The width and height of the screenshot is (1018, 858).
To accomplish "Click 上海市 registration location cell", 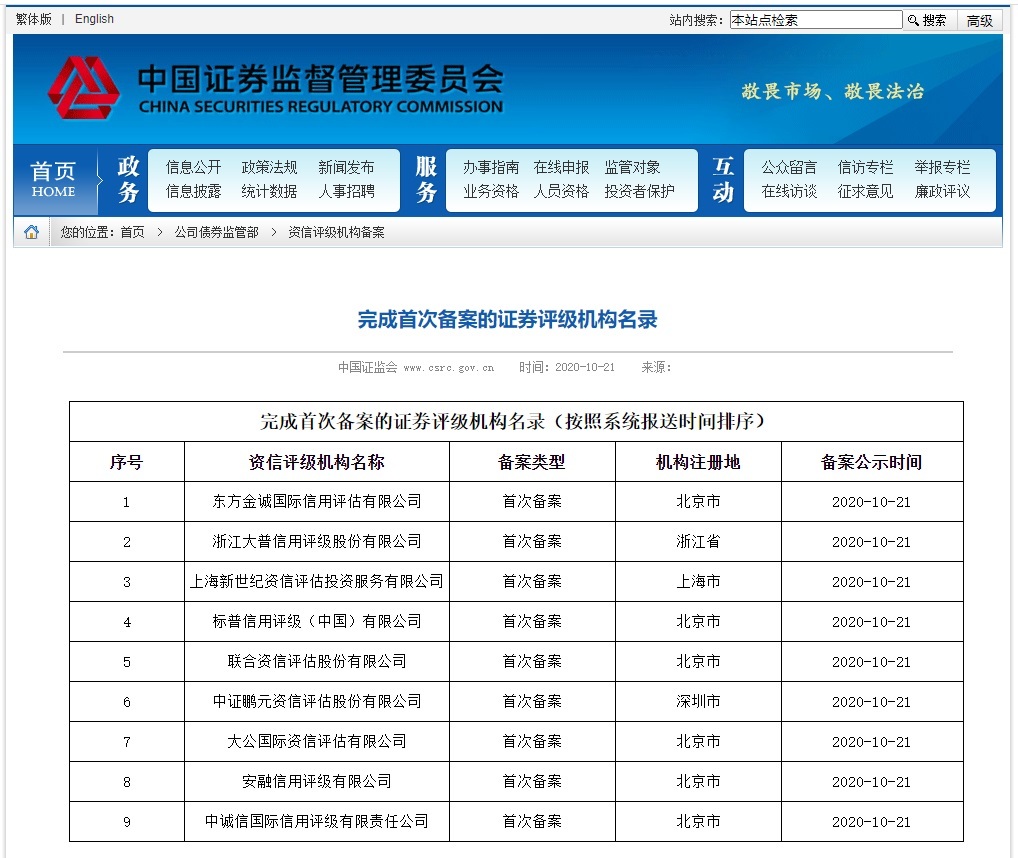I will click(698, 581).
